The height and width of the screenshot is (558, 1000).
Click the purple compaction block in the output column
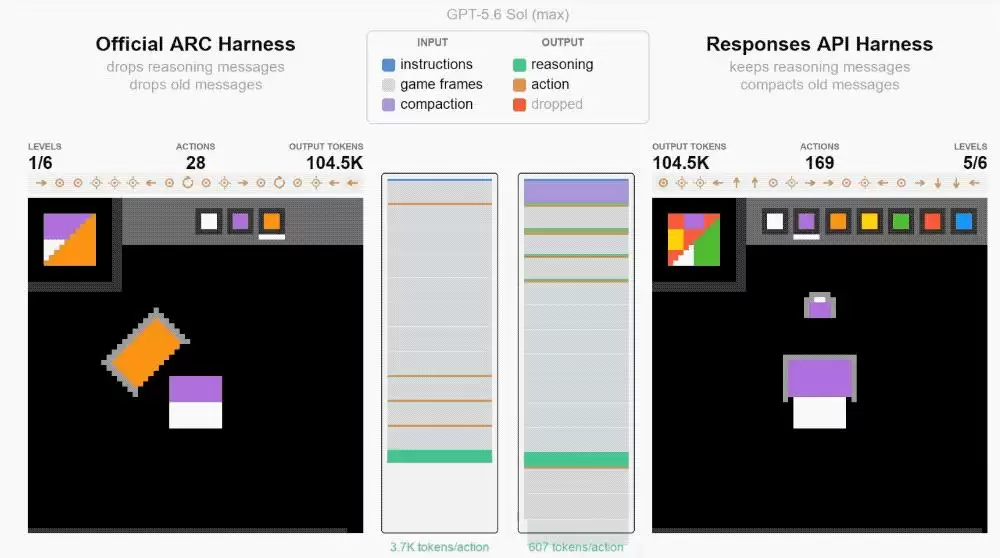pos(576,191)
